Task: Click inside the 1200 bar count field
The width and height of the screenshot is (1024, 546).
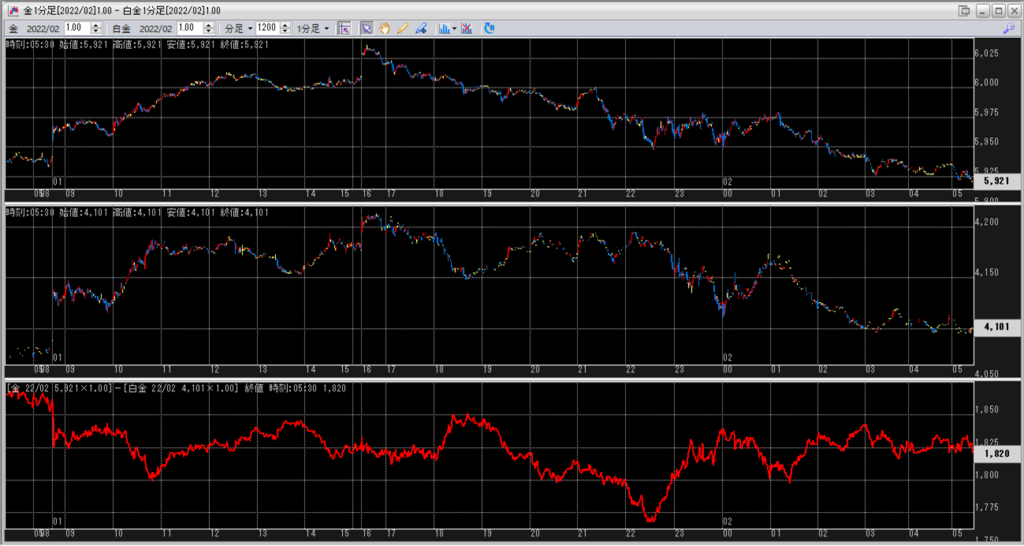Action: [x=266, y=28]
